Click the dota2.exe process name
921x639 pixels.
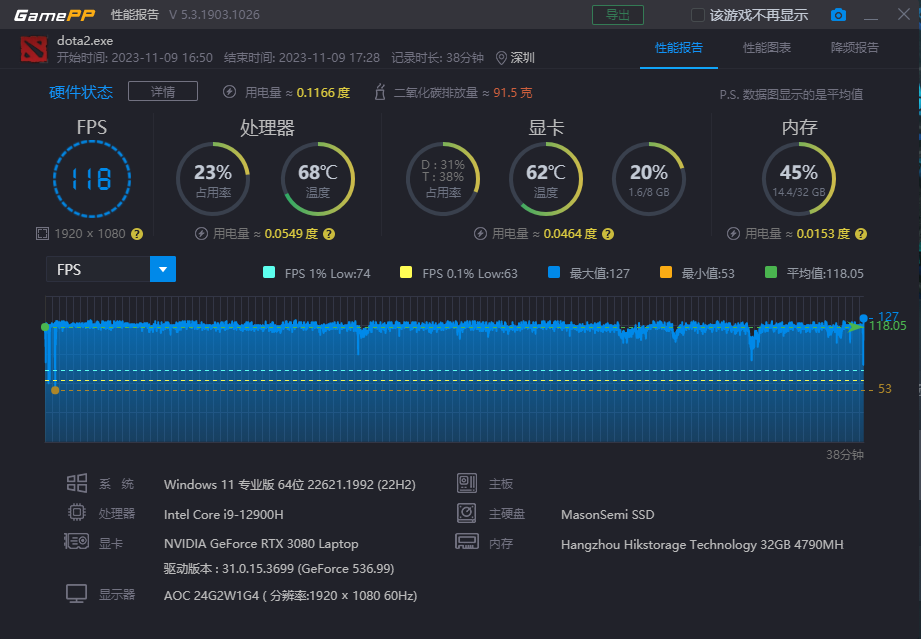85,41
